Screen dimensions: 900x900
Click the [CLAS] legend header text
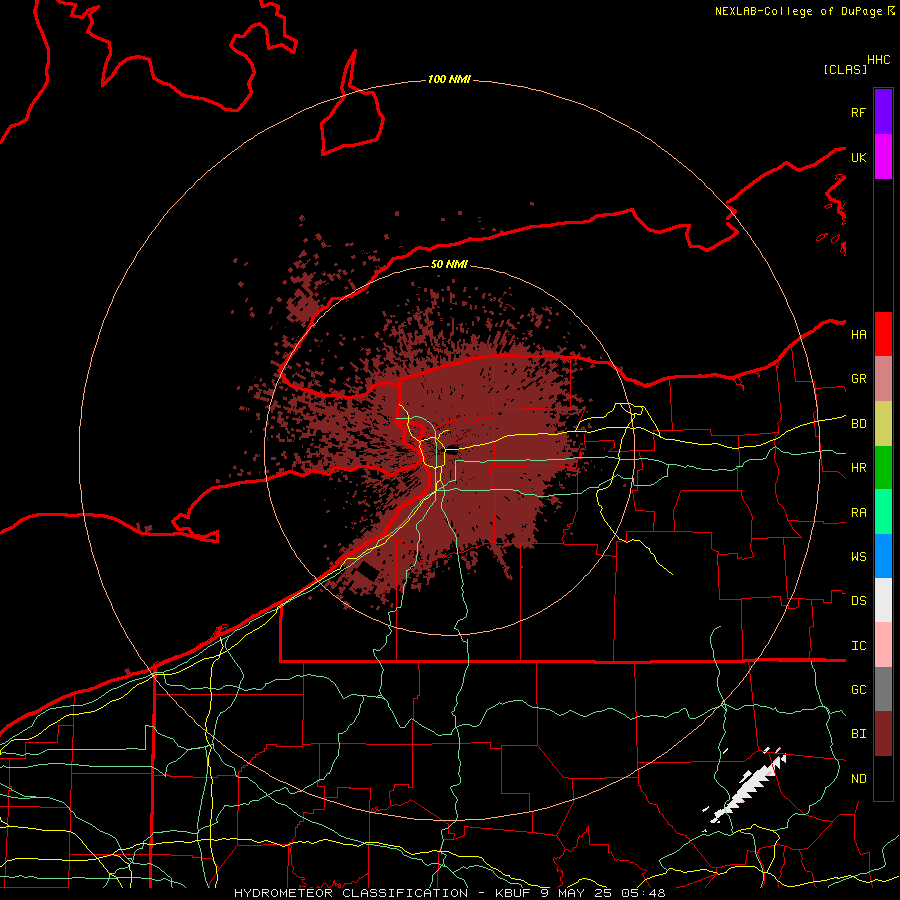845,69
